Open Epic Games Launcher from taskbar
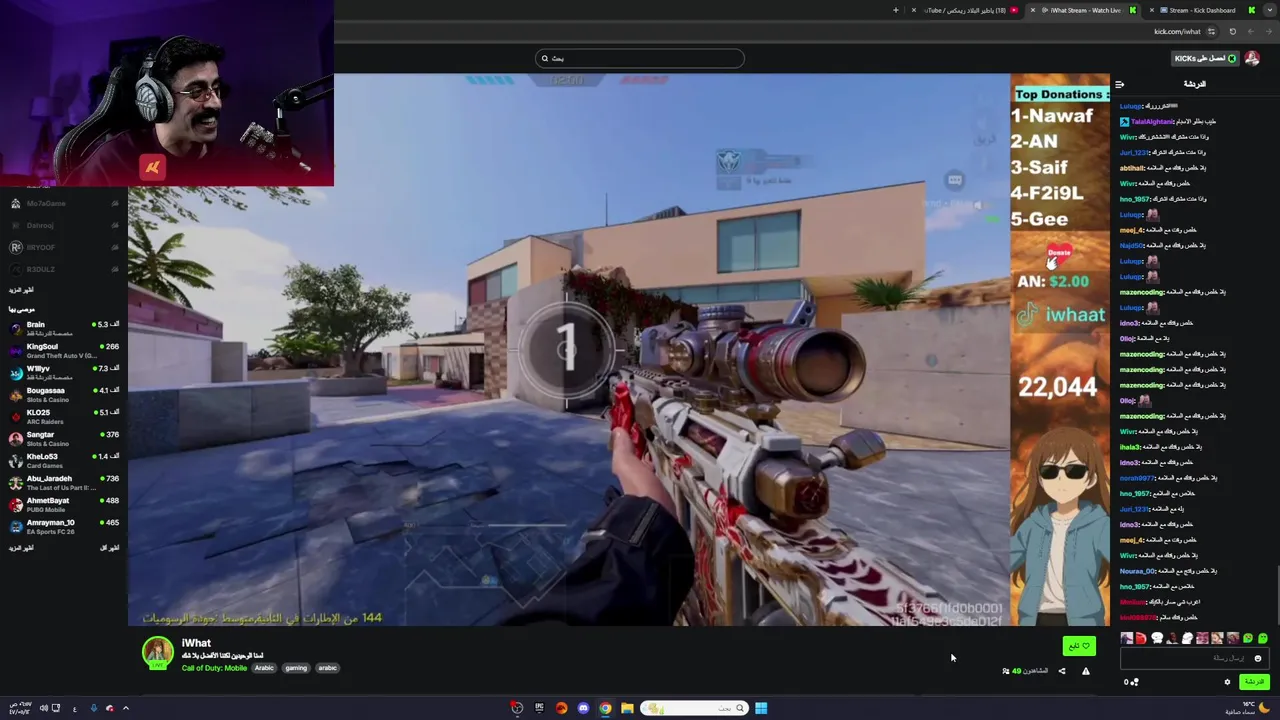The image size is (1280, 720). (539, 708)
